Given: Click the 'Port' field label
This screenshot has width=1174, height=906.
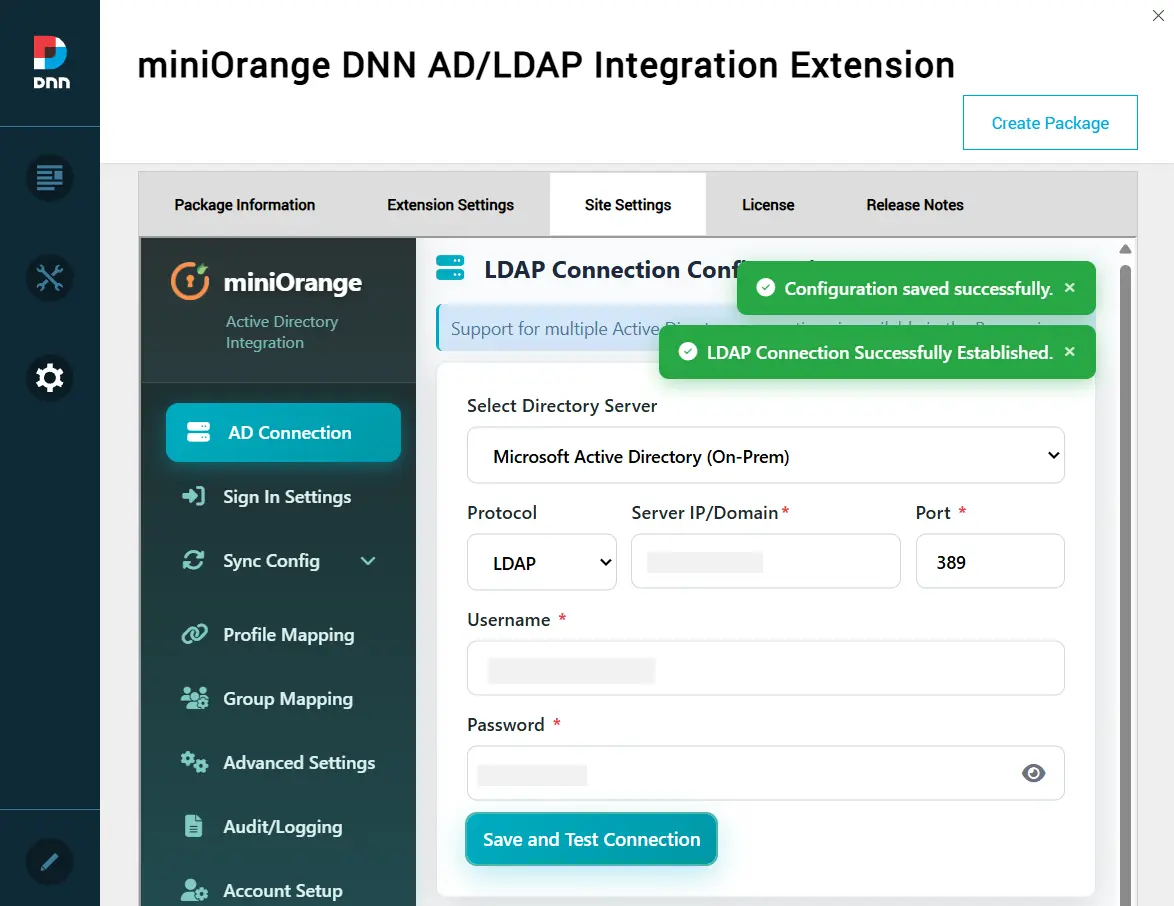Looking at the screenshot, I should coord(933,512).
